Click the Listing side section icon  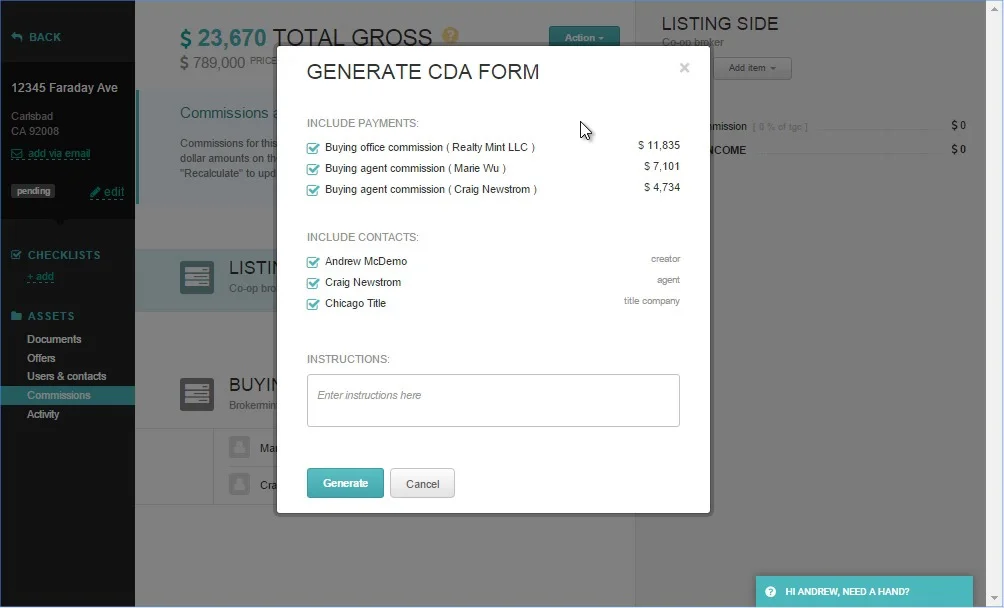197,278
